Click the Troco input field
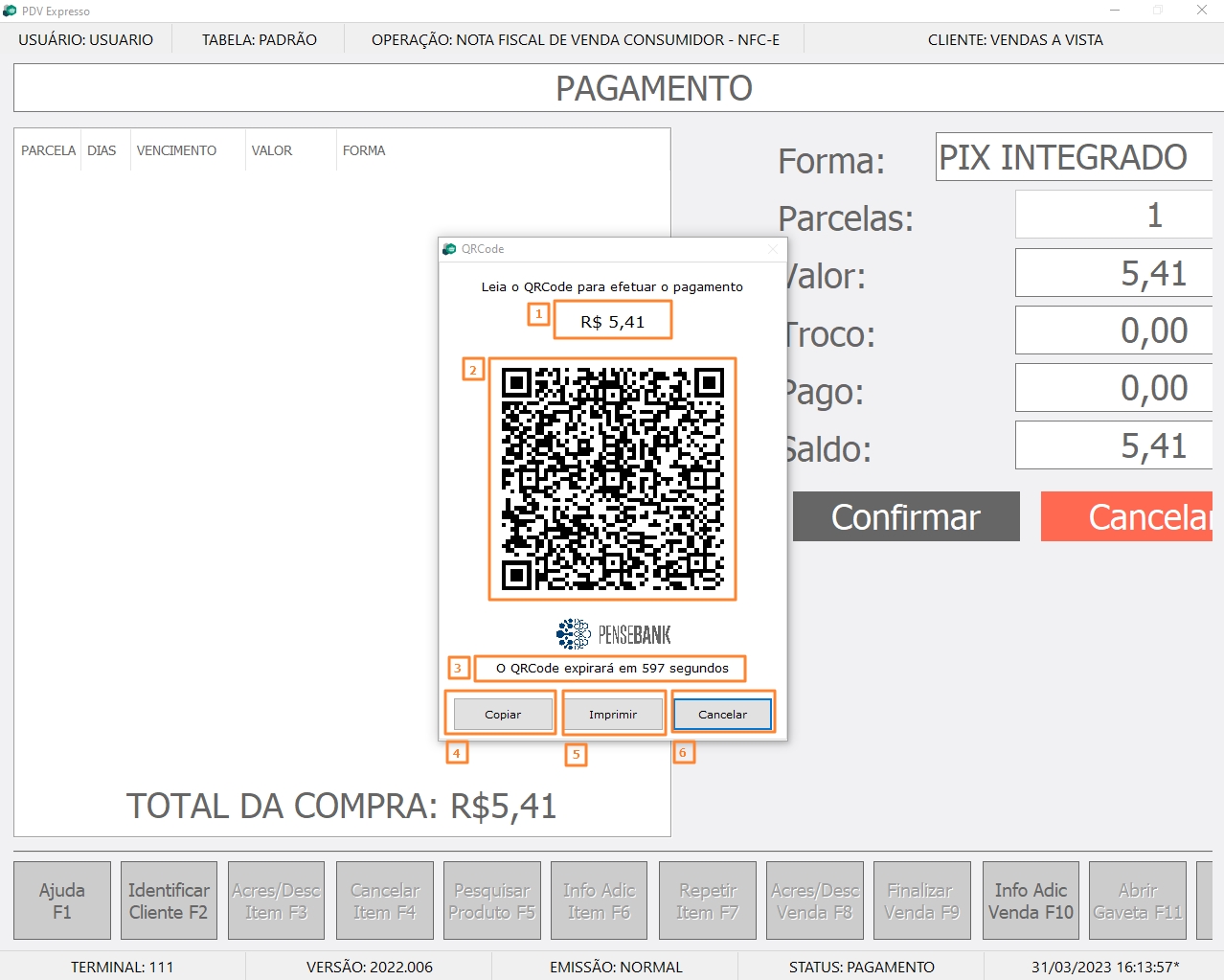Viewport: 1224px width, 980px height. coord(1114,330)
